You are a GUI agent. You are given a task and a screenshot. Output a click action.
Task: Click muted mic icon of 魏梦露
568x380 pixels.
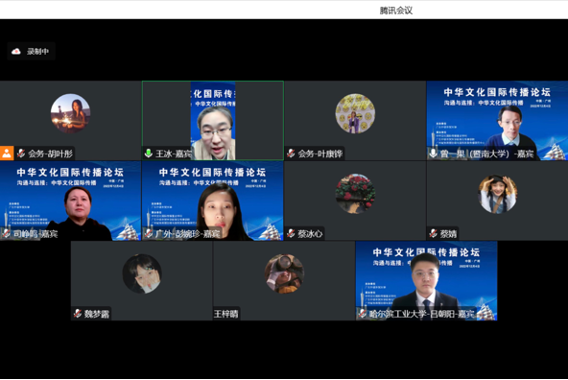(78, 314)
